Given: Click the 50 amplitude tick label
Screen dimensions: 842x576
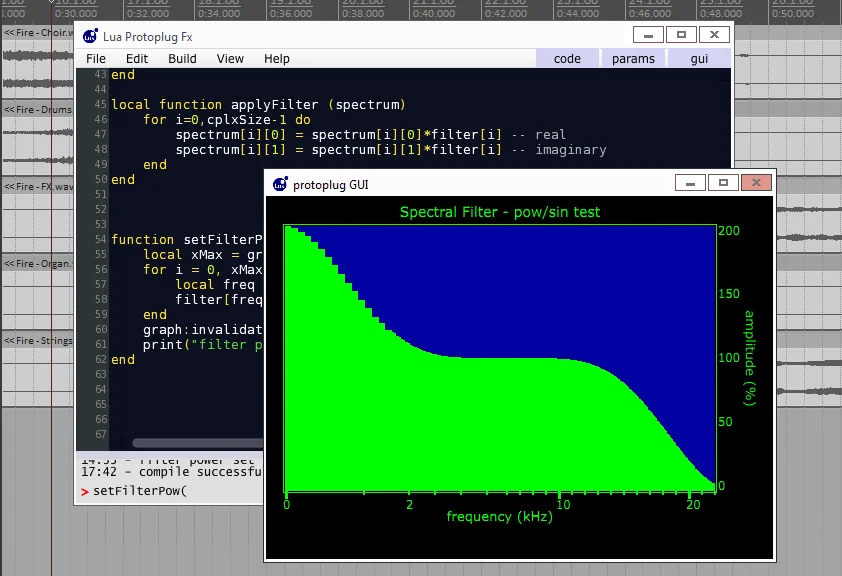Looking at the screenshot, I should [725, 422].
